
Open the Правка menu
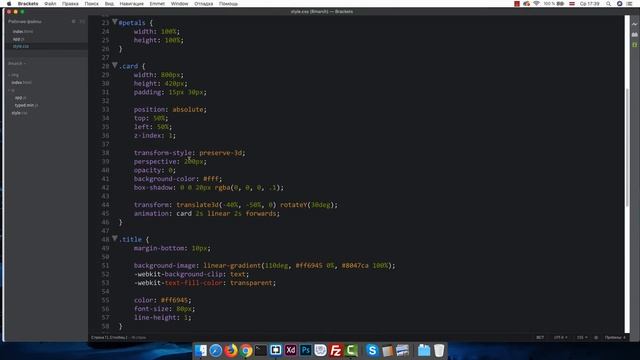tap(70, 4)
